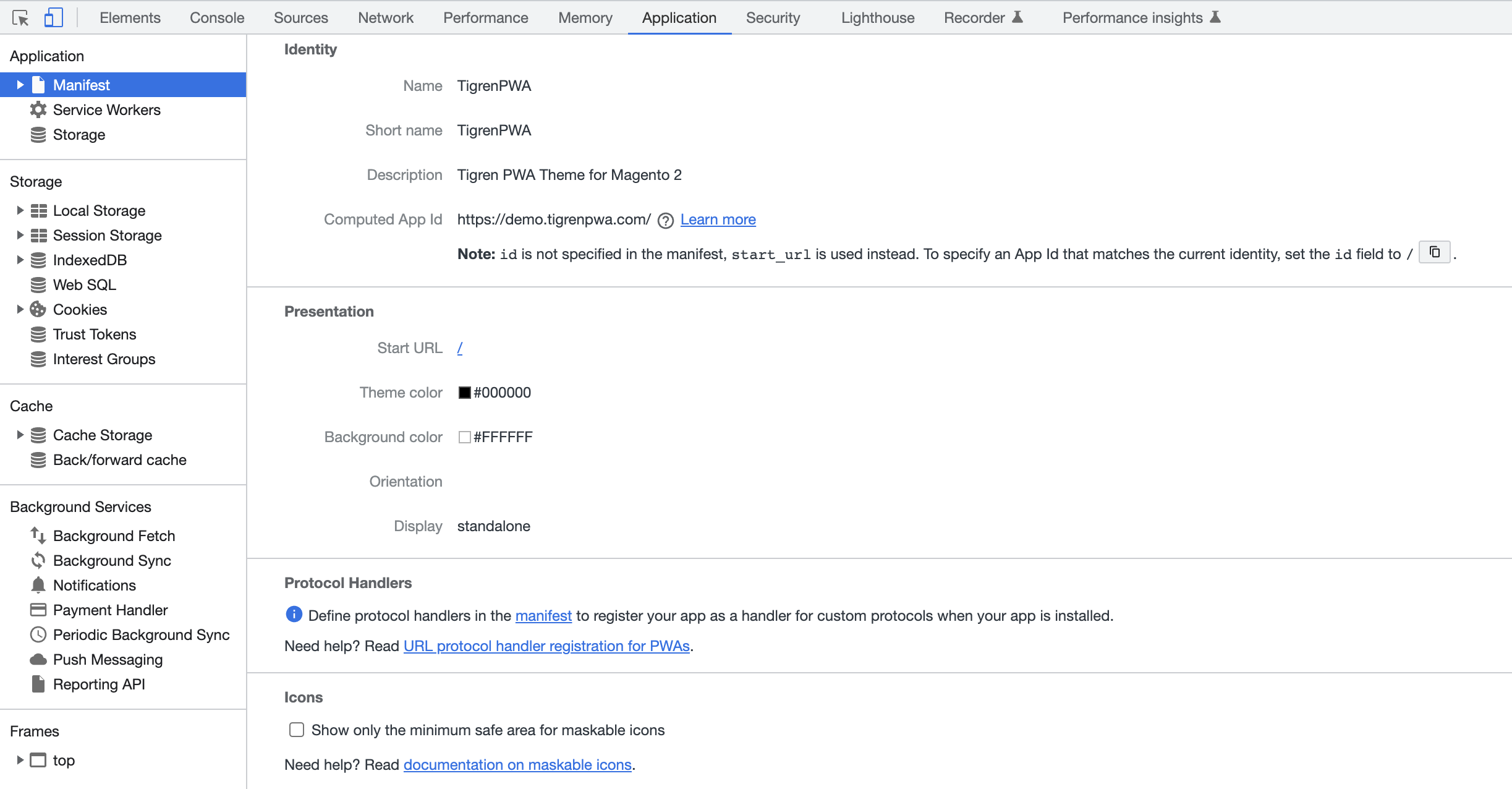This screenshot has height=789, width=1512.
Task: Expand the top frame in Frames section
Action: [x=19, y=760]
